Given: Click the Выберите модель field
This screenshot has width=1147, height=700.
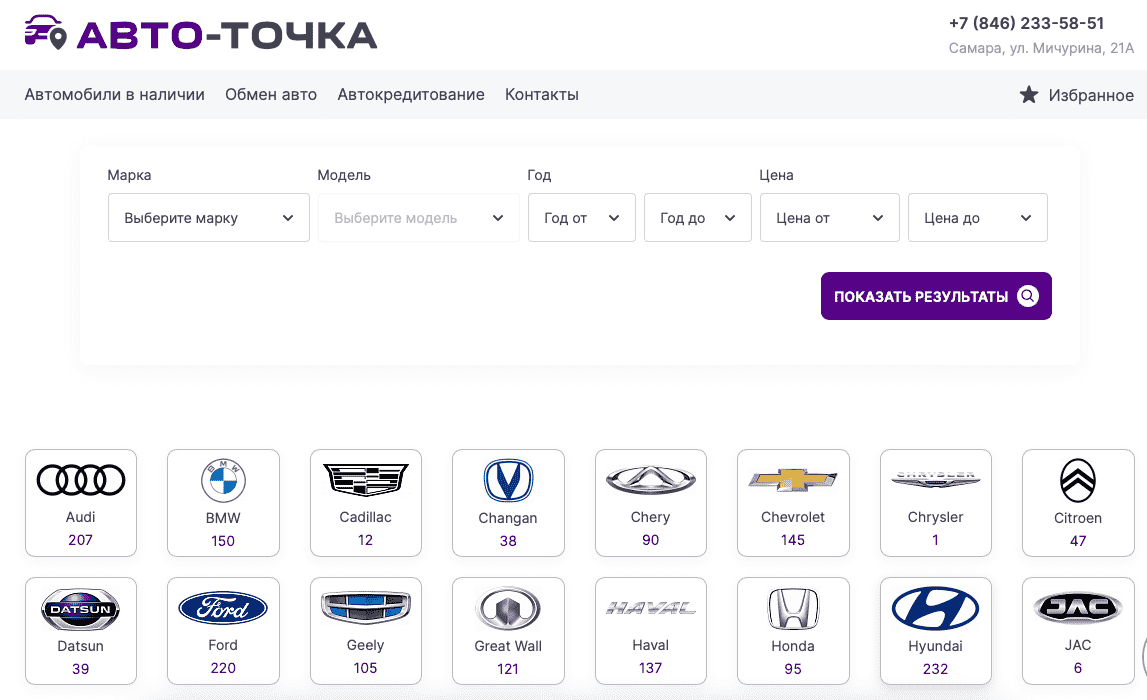Looking at the screenshot, I should [x=418, y=217].
